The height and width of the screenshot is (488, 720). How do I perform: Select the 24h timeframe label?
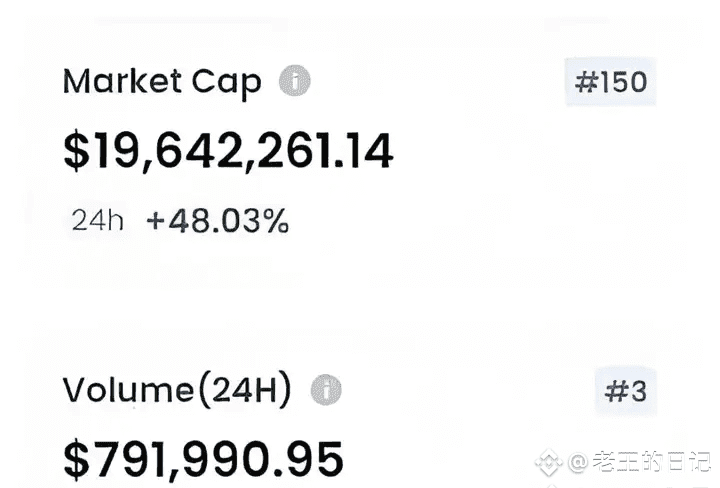click(98, 221)
